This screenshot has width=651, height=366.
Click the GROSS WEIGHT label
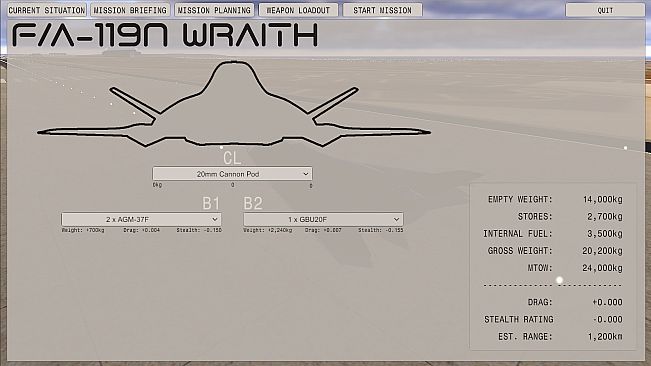[x=520, y=251]
